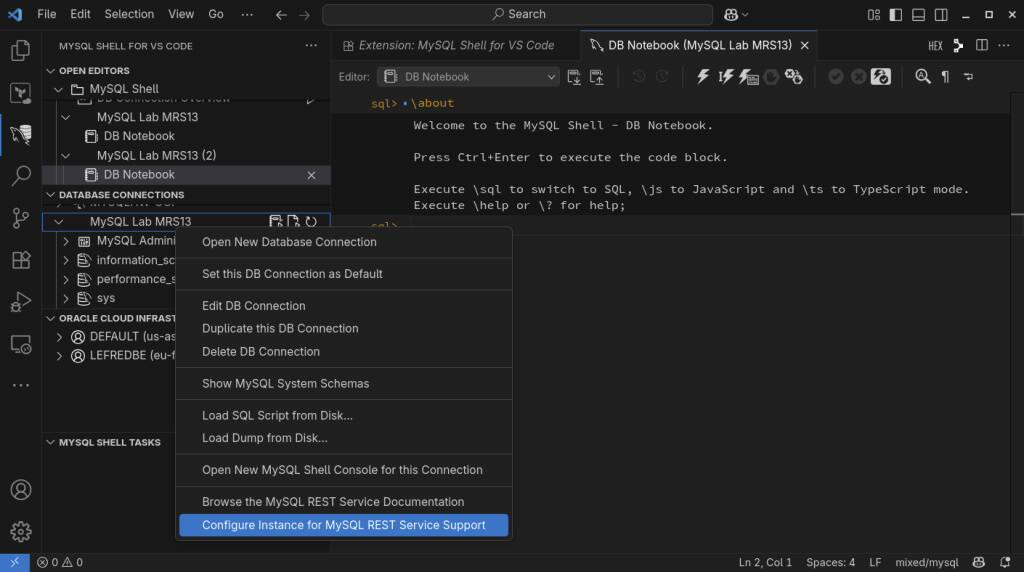Toggle Secondary Side Bar visibility
1024x572 pixels.
941,14
